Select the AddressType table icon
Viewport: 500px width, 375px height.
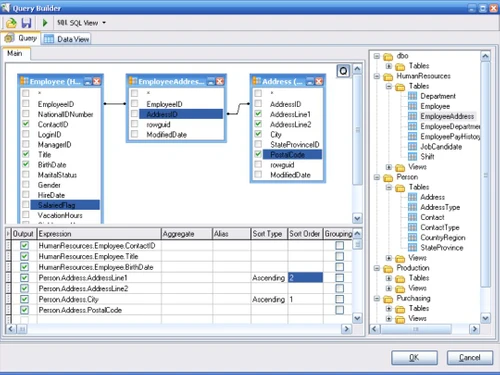pos(412,207)
